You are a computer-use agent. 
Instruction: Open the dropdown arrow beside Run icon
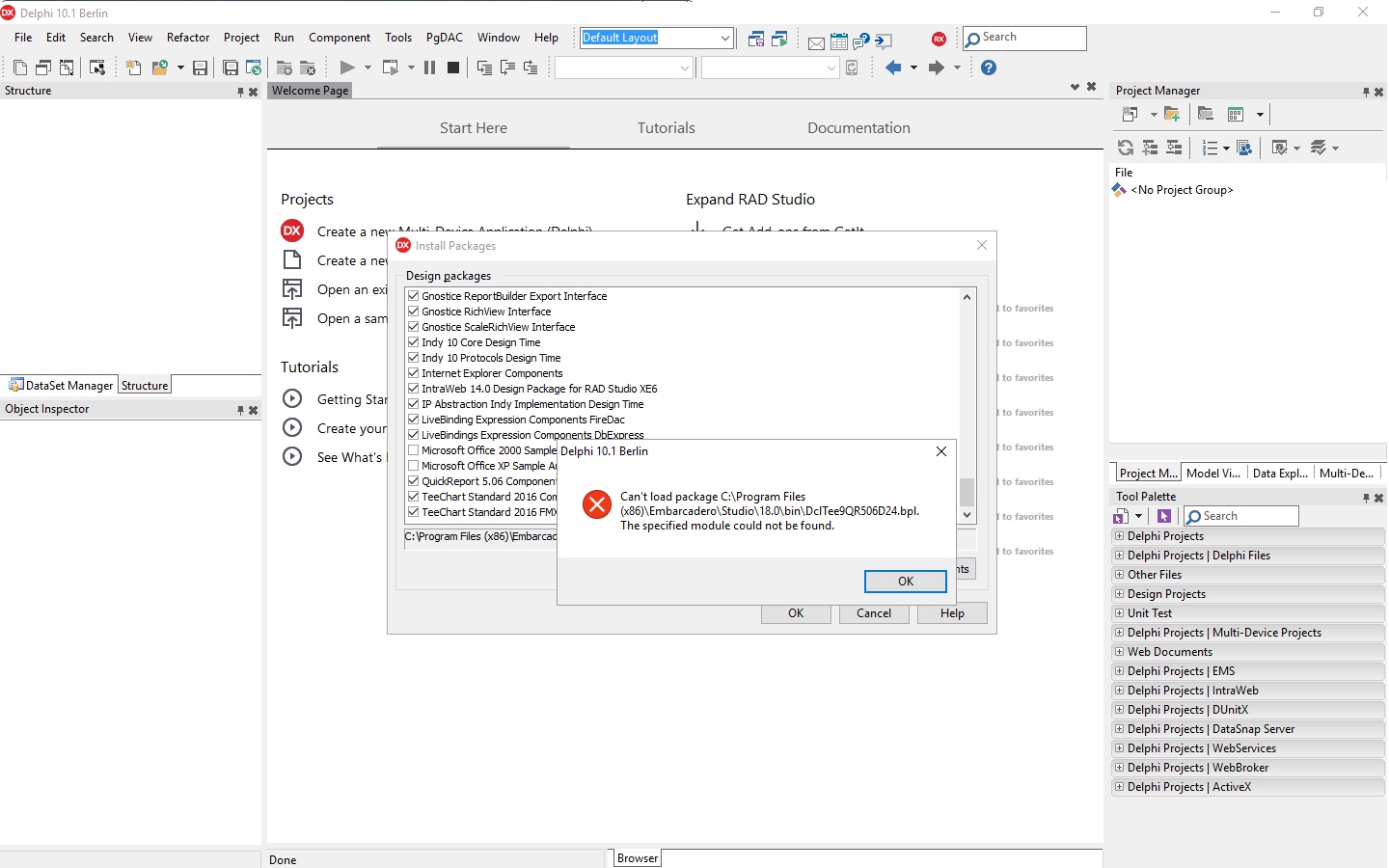(x=368, y=68)
